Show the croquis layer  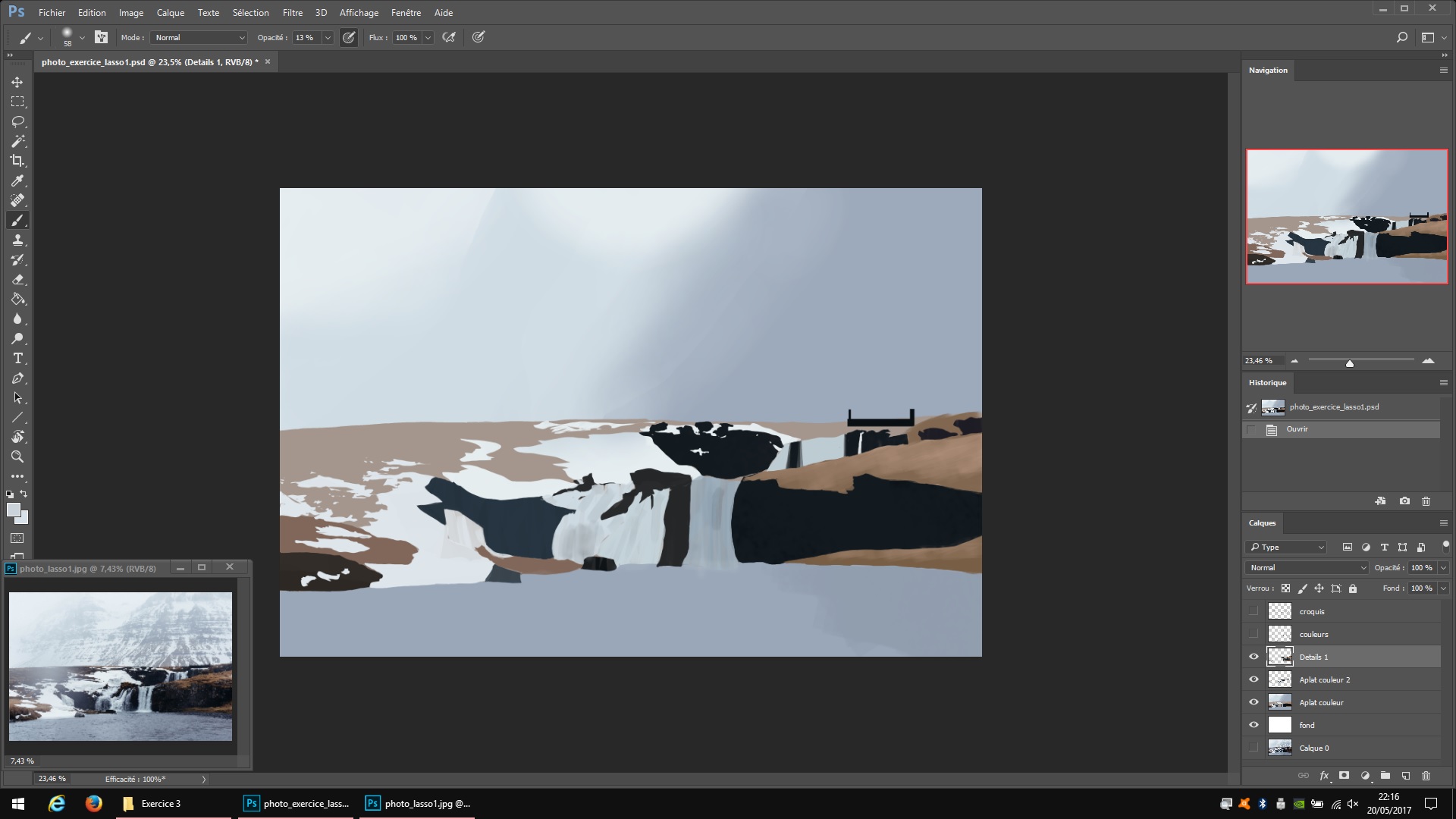pyautogui.click(x=1254, y=611)
